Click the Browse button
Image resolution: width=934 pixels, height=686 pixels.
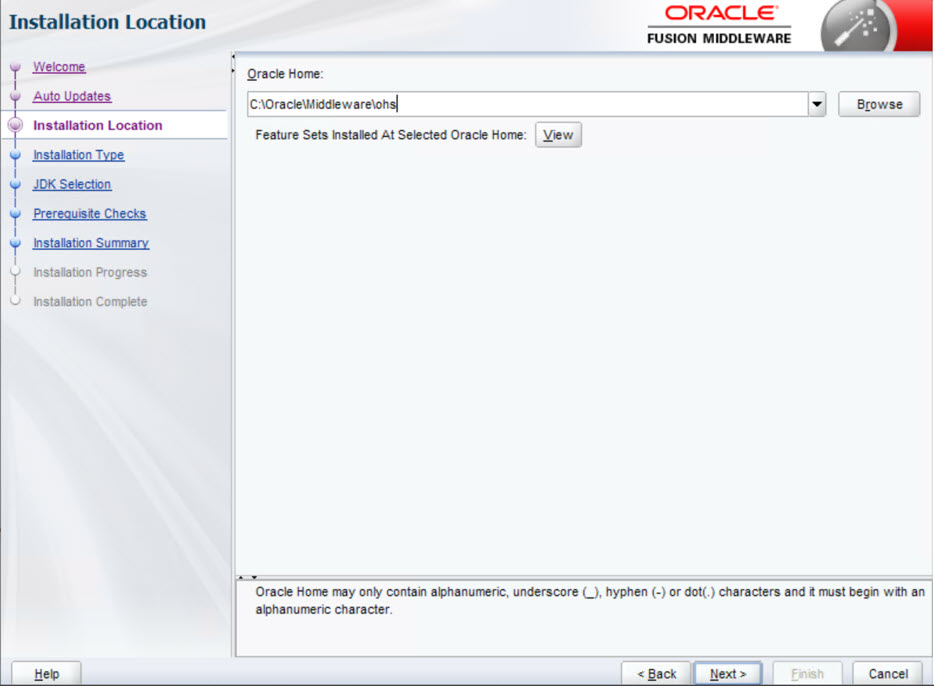tap(878, 103)
